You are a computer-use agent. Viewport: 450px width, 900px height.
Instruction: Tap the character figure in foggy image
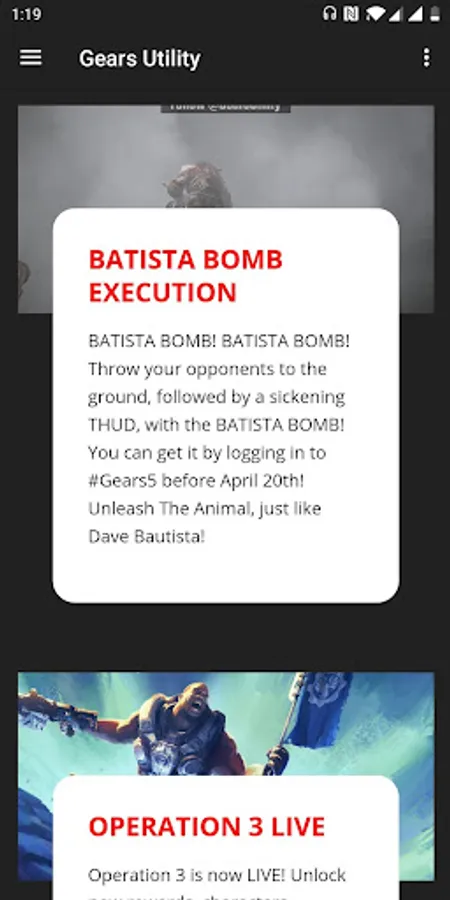[x=199, y=185]
